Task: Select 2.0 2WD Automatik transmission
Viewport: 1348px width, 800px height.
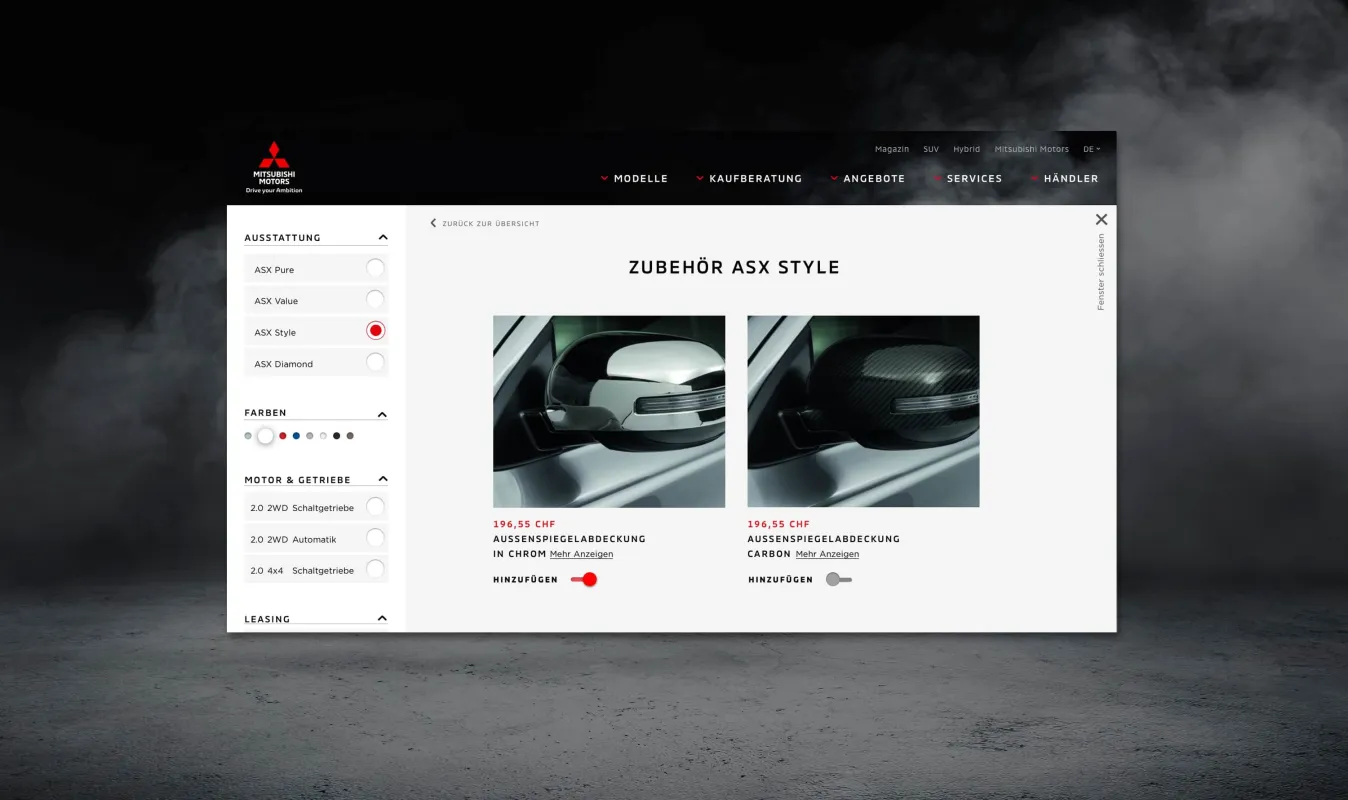Action: click(375, 539)
